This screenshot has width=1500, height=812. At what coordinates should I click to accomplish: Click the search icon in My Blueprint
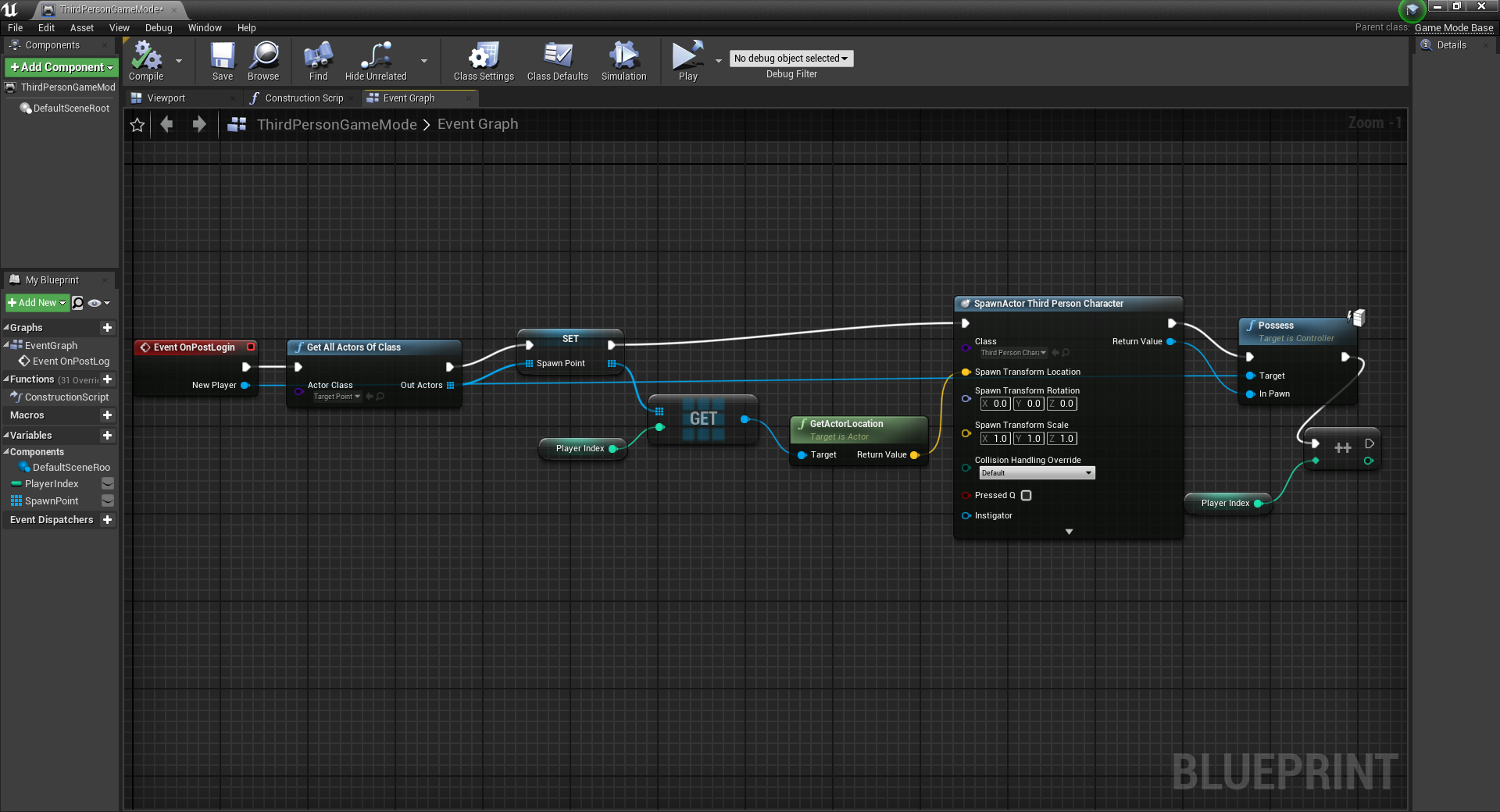point(77,303)
